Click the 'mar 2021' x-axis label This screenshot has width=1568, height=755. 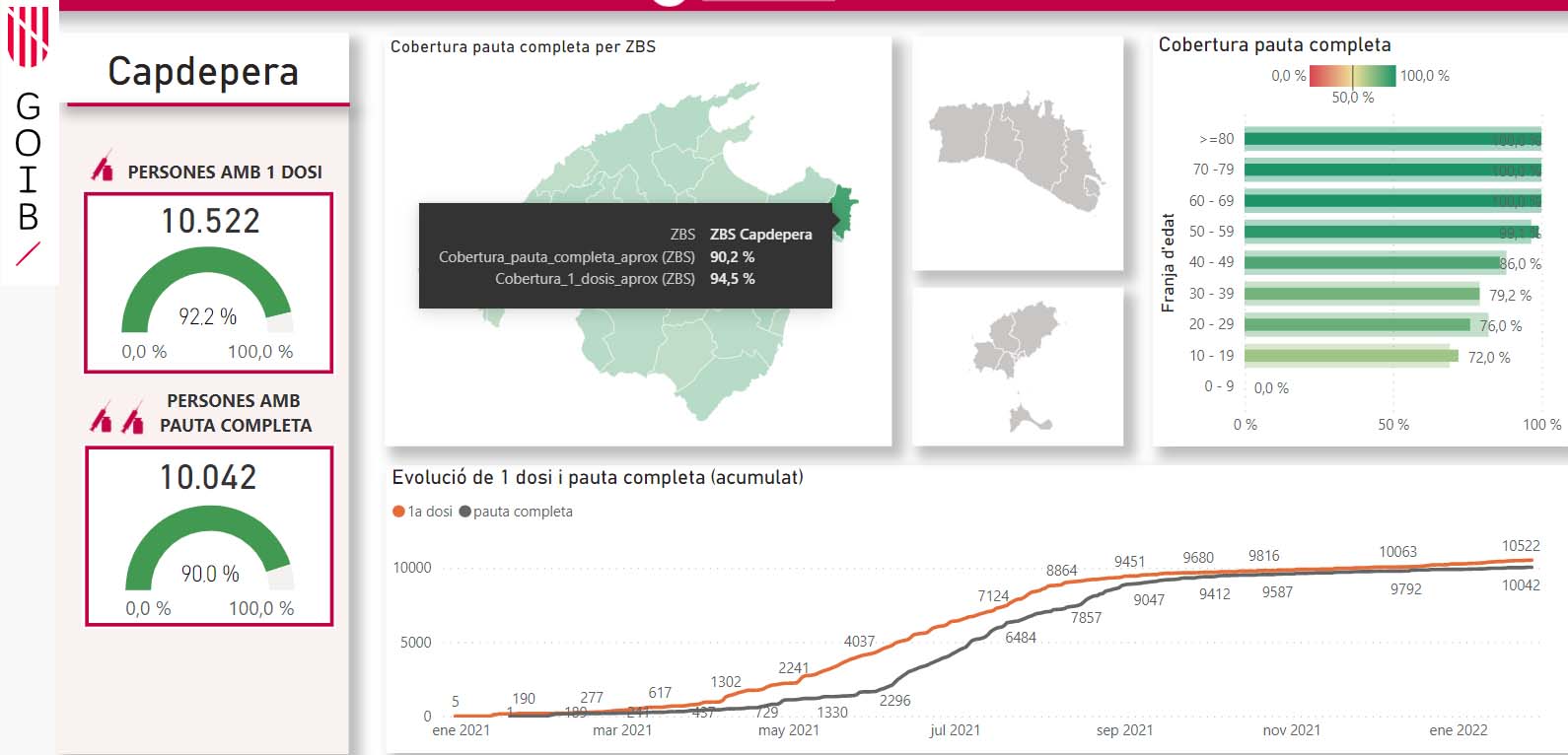622,730
